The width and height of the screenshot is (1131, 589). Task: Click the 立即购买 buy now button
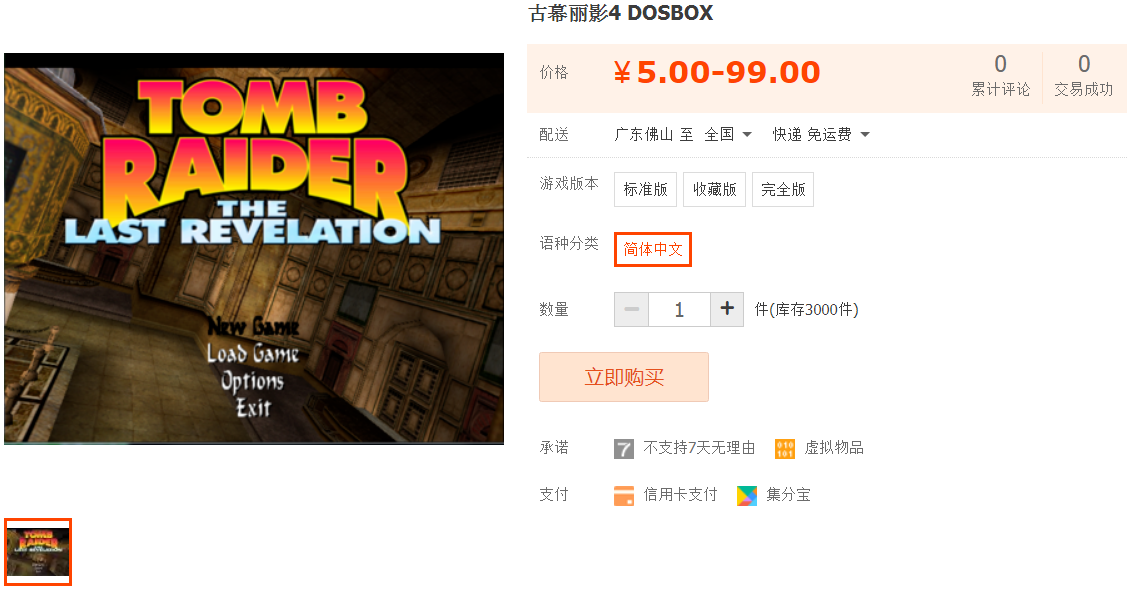click(624, 377)
